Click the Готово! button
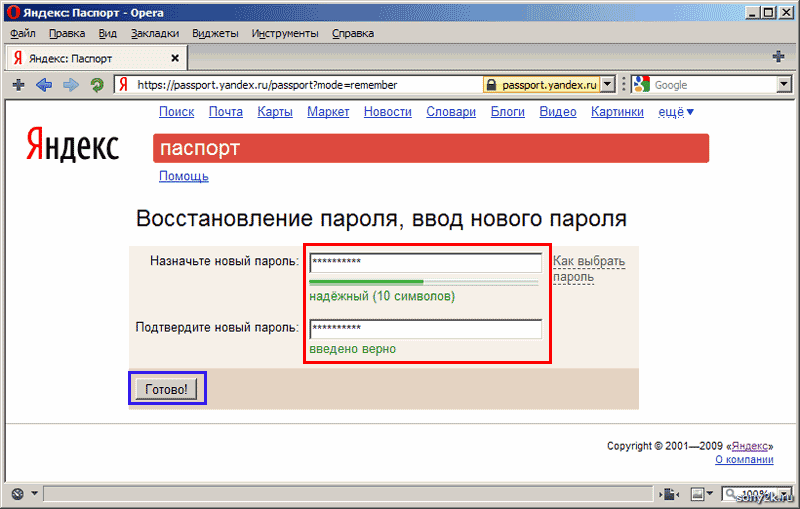Viewport: 800px width, 509px height. [166, 389]
